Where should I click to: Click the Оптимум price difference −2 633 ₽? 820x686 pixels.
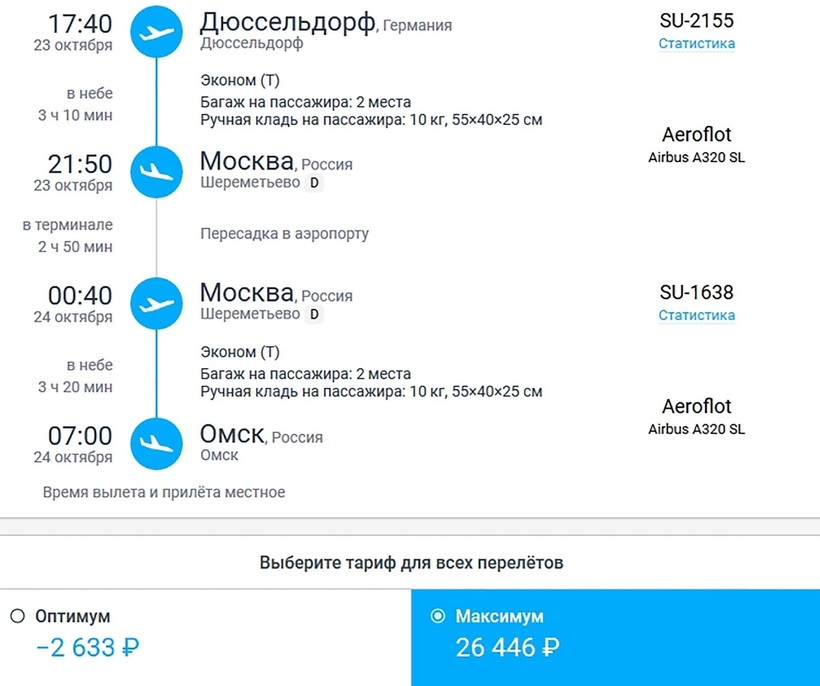tap(87, 648)
